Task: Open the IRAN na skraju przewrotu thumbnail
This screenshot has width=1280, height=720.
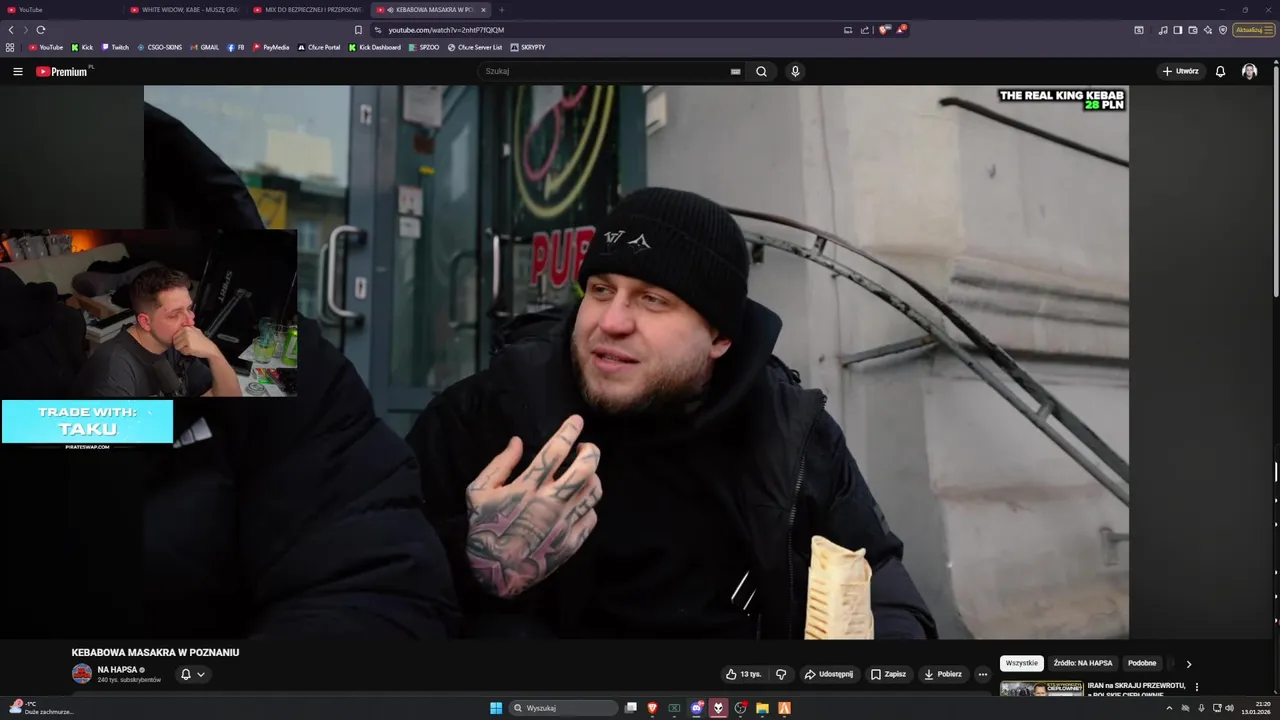Action: point(1042,689)
